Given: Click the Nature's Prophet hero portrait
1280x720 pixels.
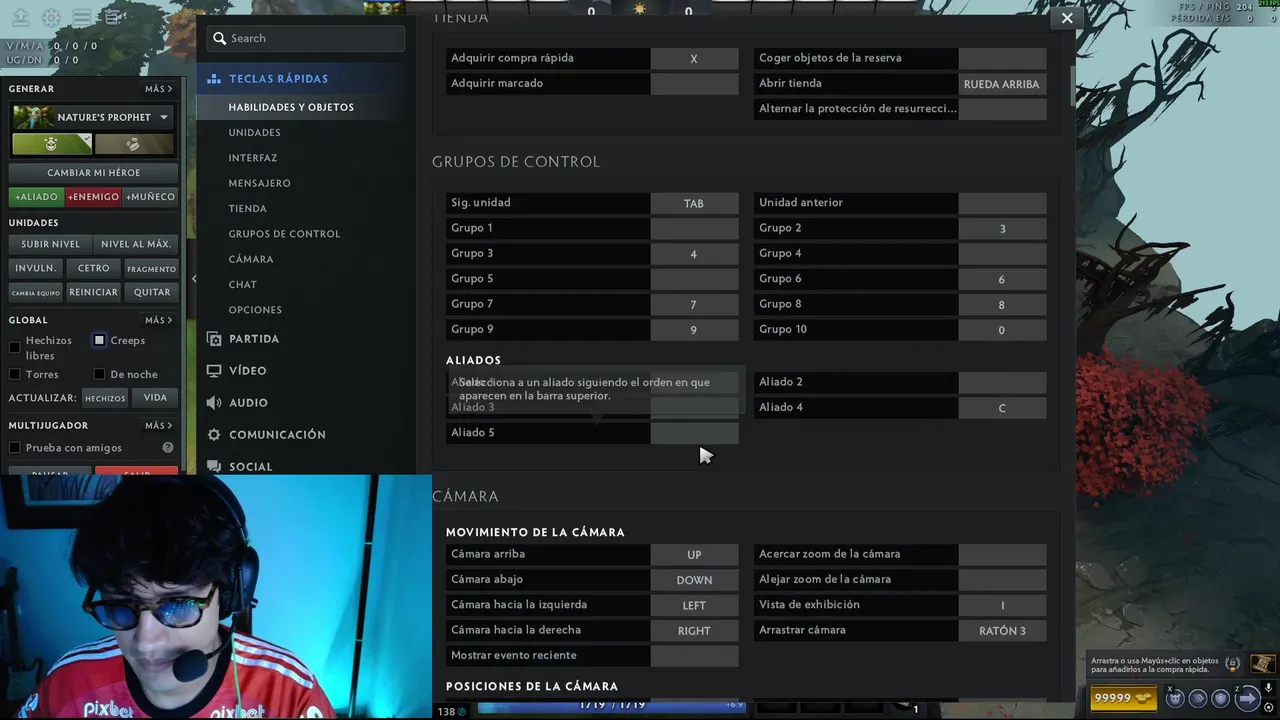Looking at the screenshot, I should point(32,117).
